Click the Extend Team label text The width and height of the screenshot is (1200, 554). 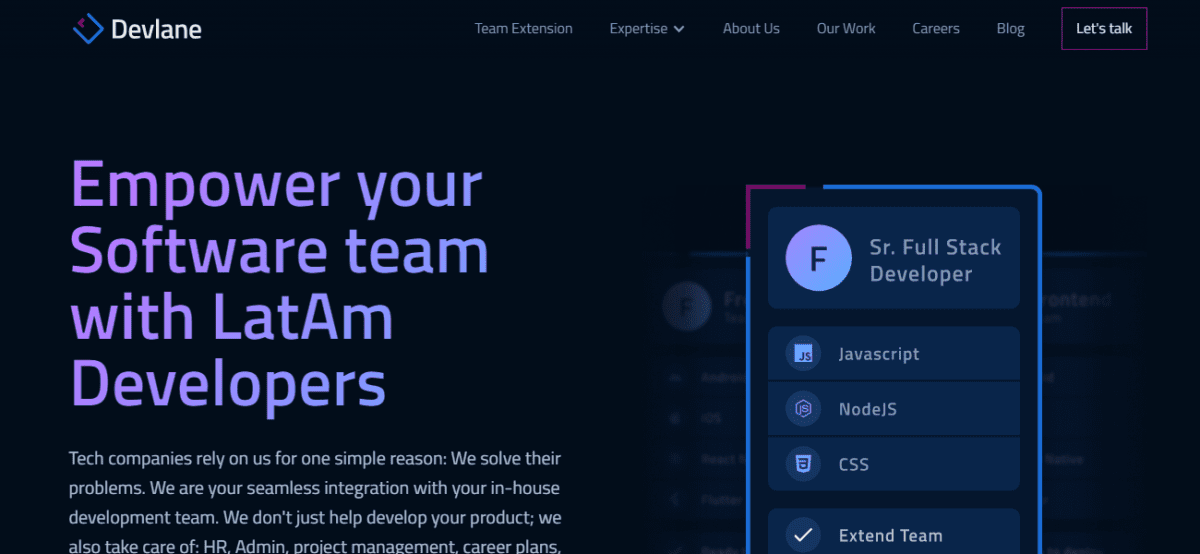pos(890,536)
